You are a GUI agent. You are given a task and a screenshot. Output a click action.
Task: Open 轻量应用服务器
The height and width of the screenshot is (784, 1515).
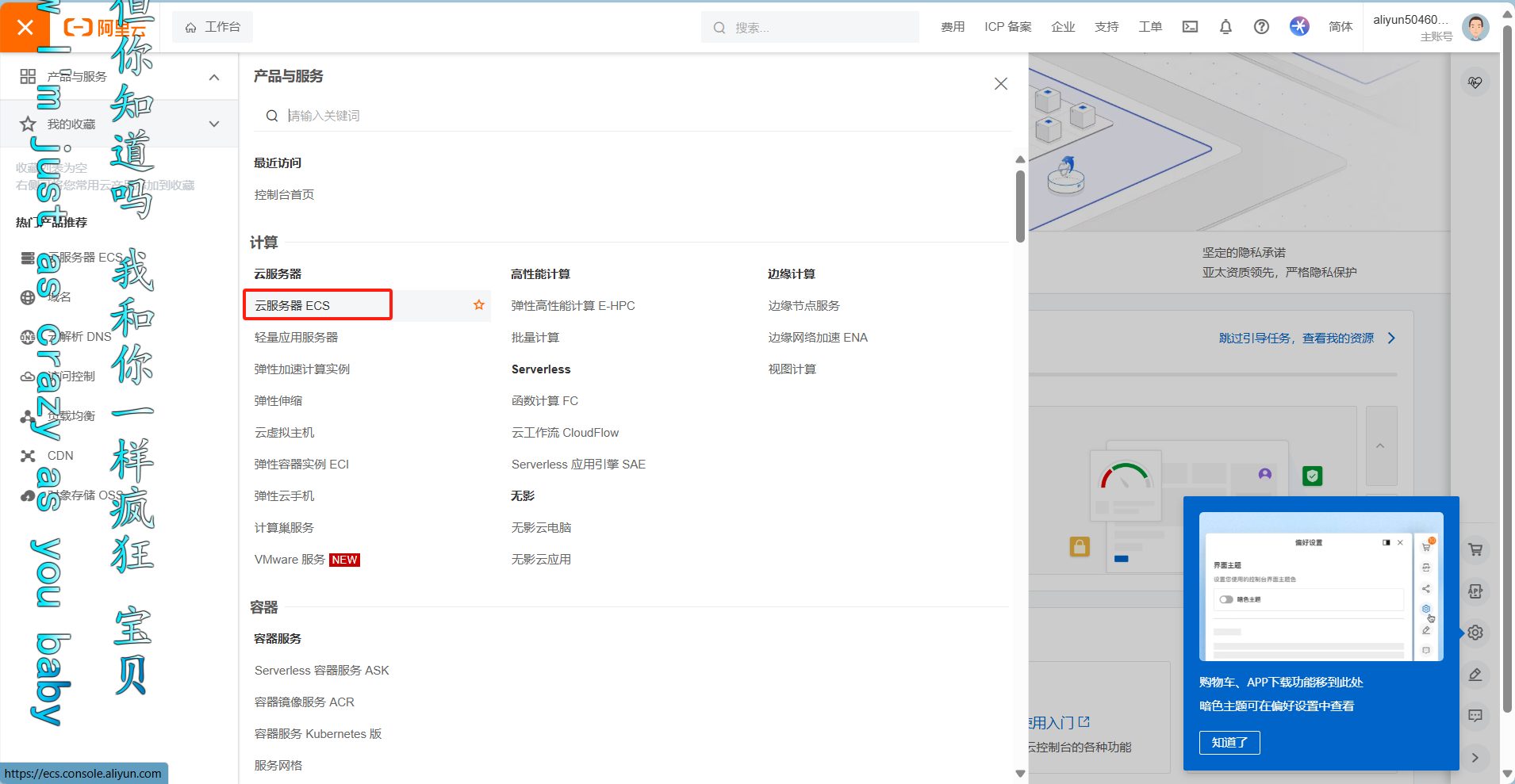coord(296,338)
